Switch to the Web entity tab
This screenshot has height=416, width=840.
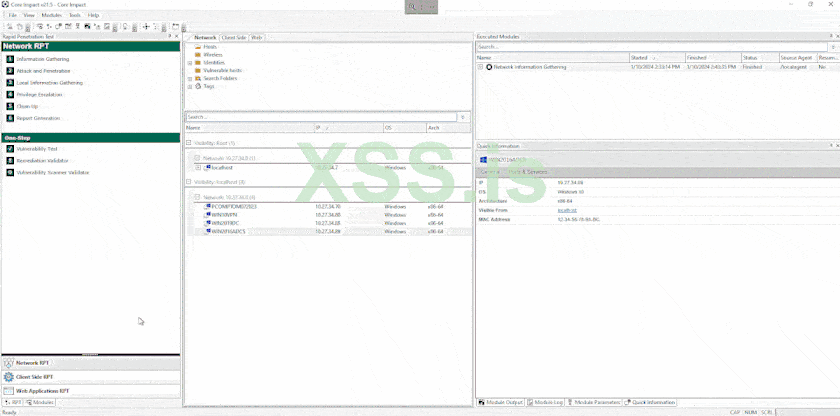tap(257, 37)
